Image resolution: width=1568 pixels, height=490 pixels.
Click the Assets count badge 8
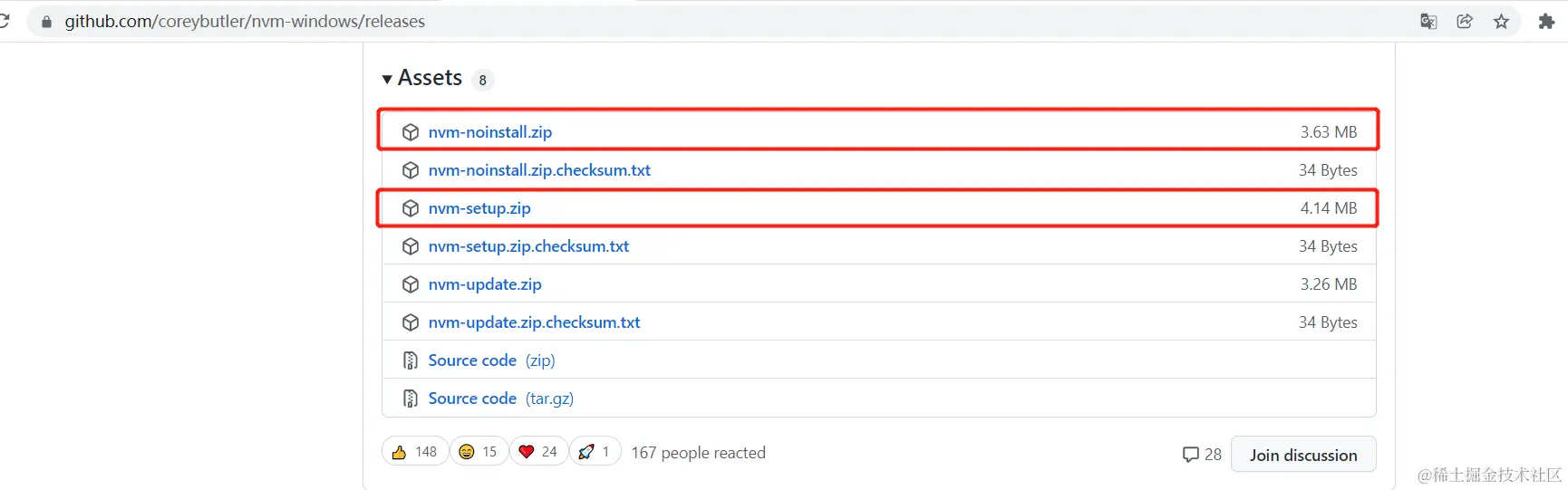[482, 80]
